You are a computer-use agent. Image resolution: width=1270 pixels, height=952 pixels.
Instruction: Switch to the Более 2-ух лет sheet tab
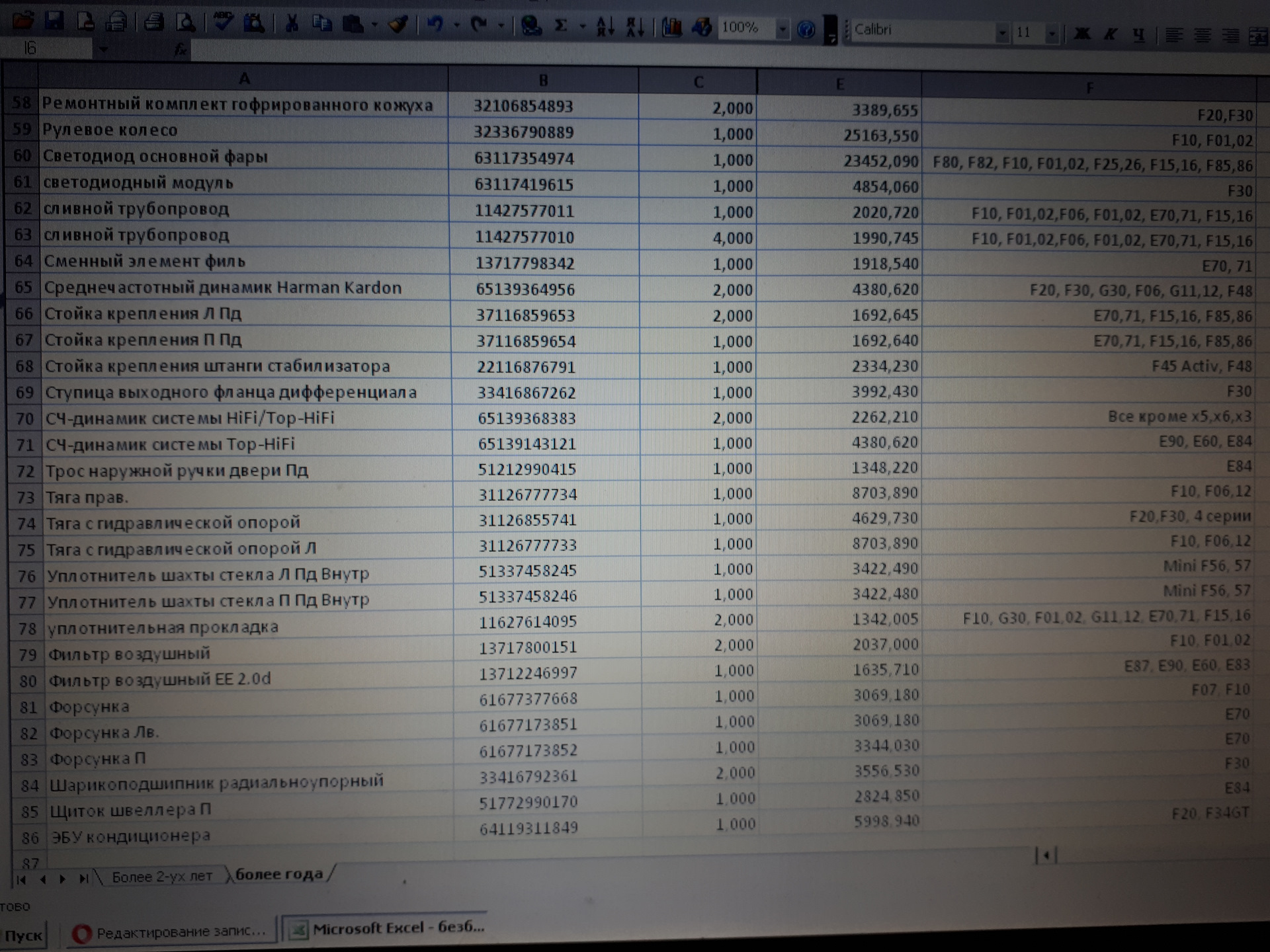161,877
